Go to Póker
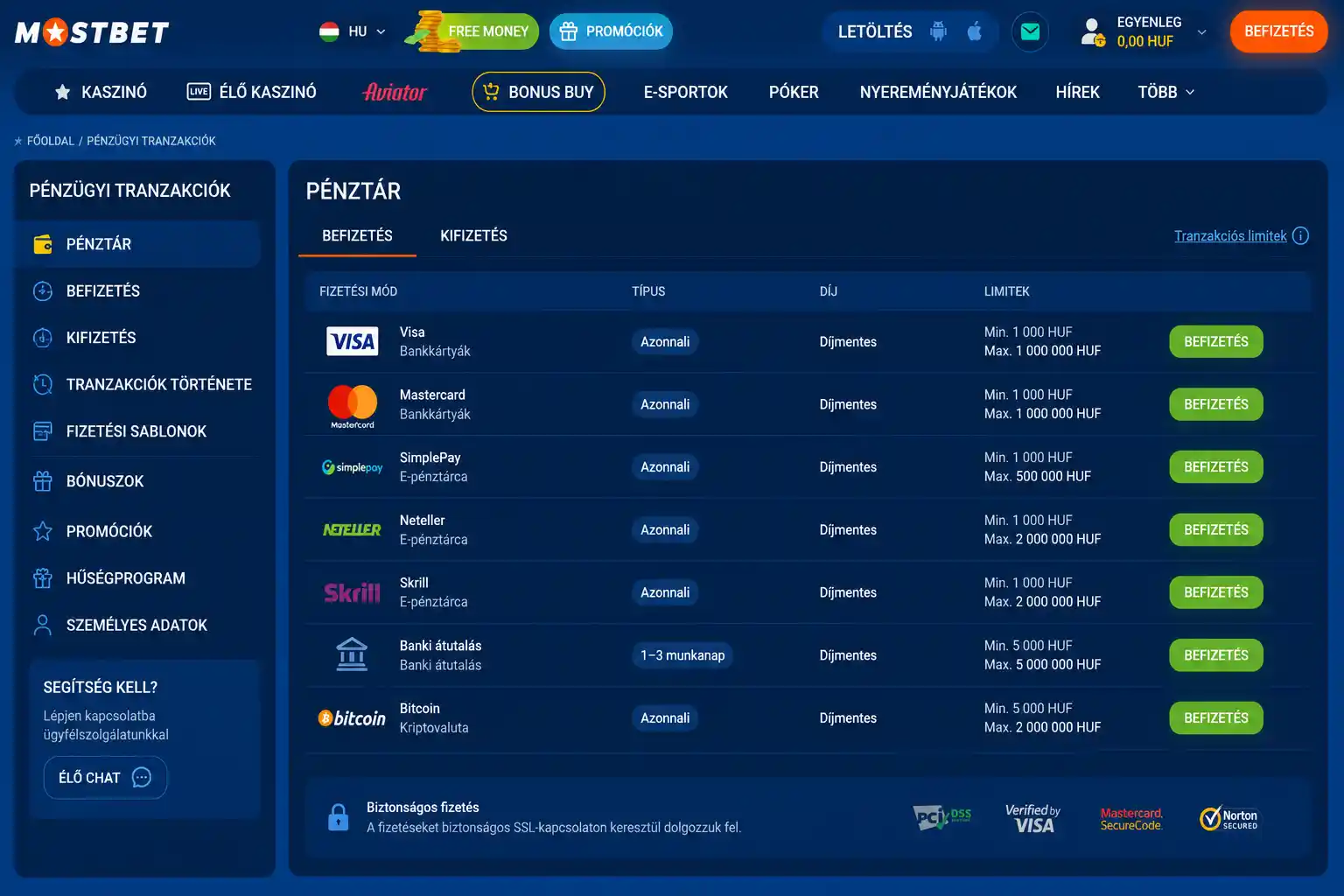Image resolution: width=1344 pixels, height=896 pixels. [794, 92]
